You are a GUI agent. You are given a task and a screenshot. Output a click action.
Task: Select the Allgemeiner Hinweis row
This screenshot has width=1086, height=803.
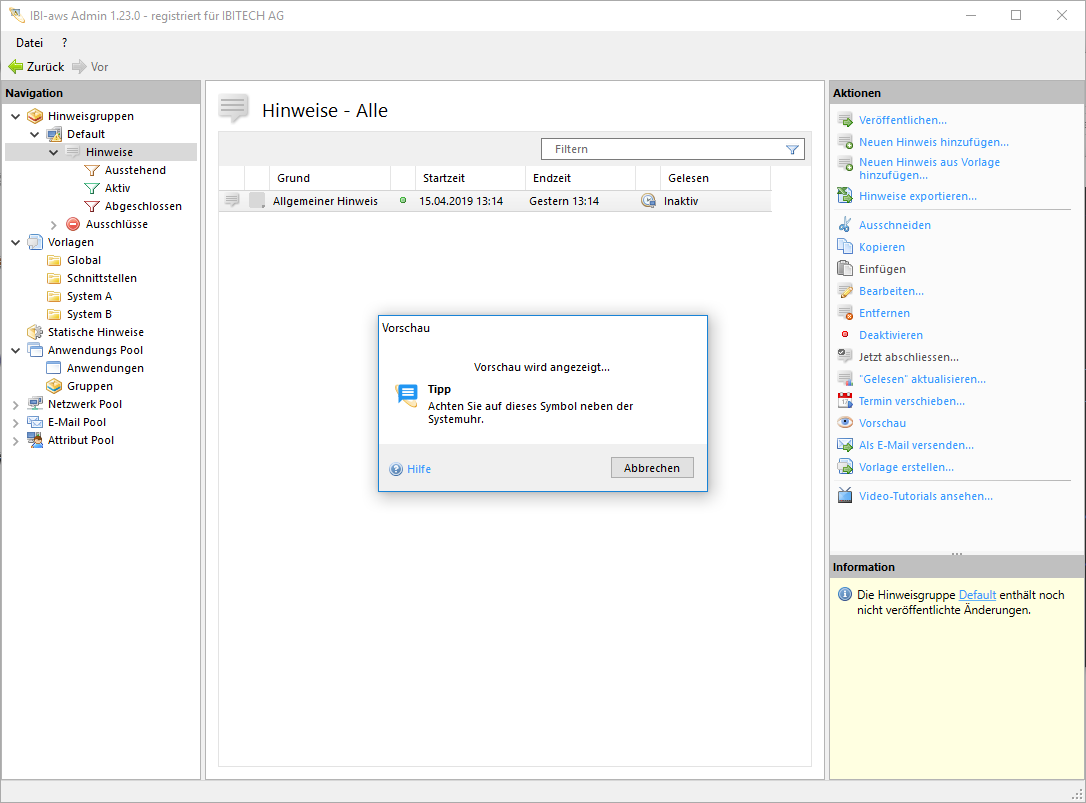coord(325,201)
